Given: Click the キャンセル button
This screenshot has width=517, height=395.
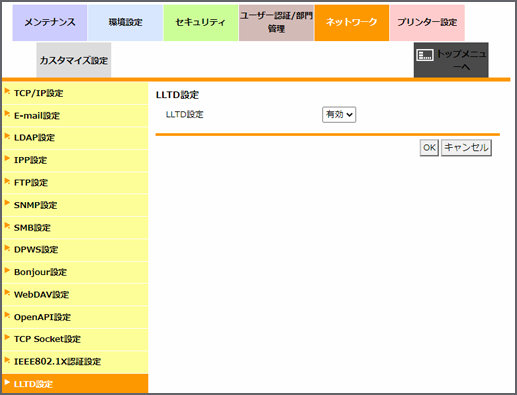Looking at the screenshot, I should pyautogui.click(x=466, y=148).
